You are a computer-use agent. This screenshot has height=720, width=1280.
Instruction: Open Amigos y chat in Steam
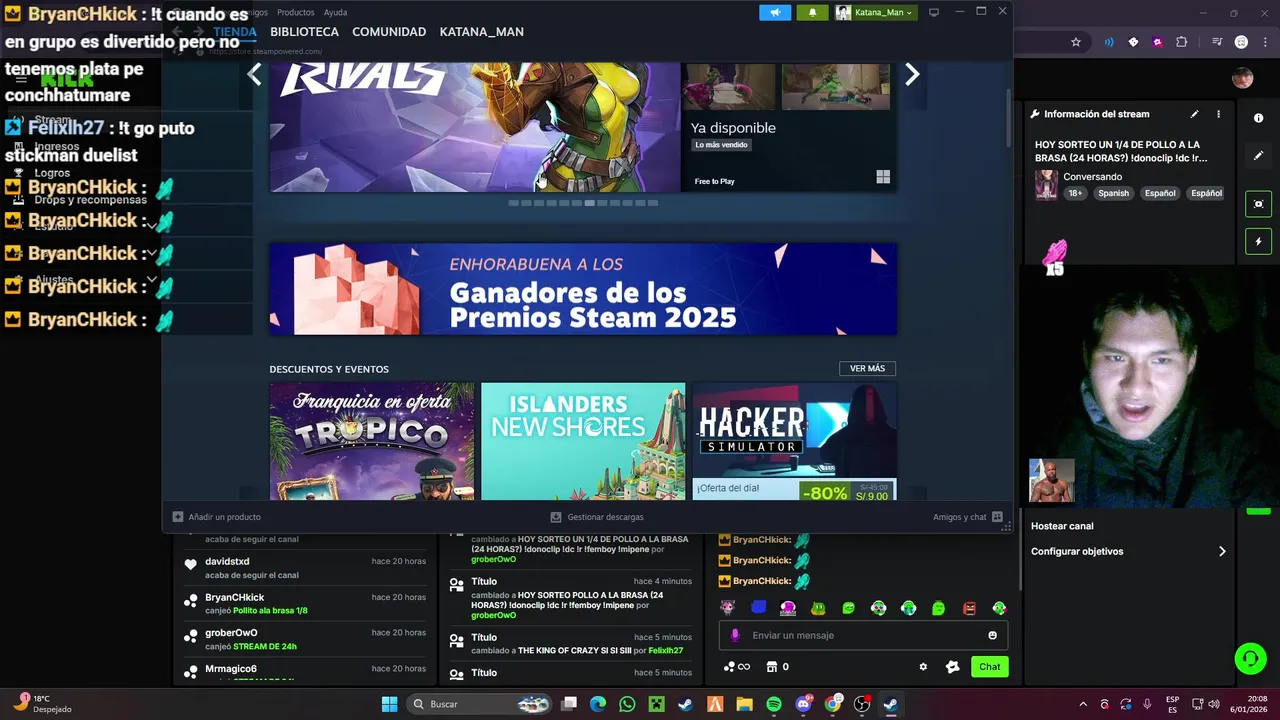(967, 517)
